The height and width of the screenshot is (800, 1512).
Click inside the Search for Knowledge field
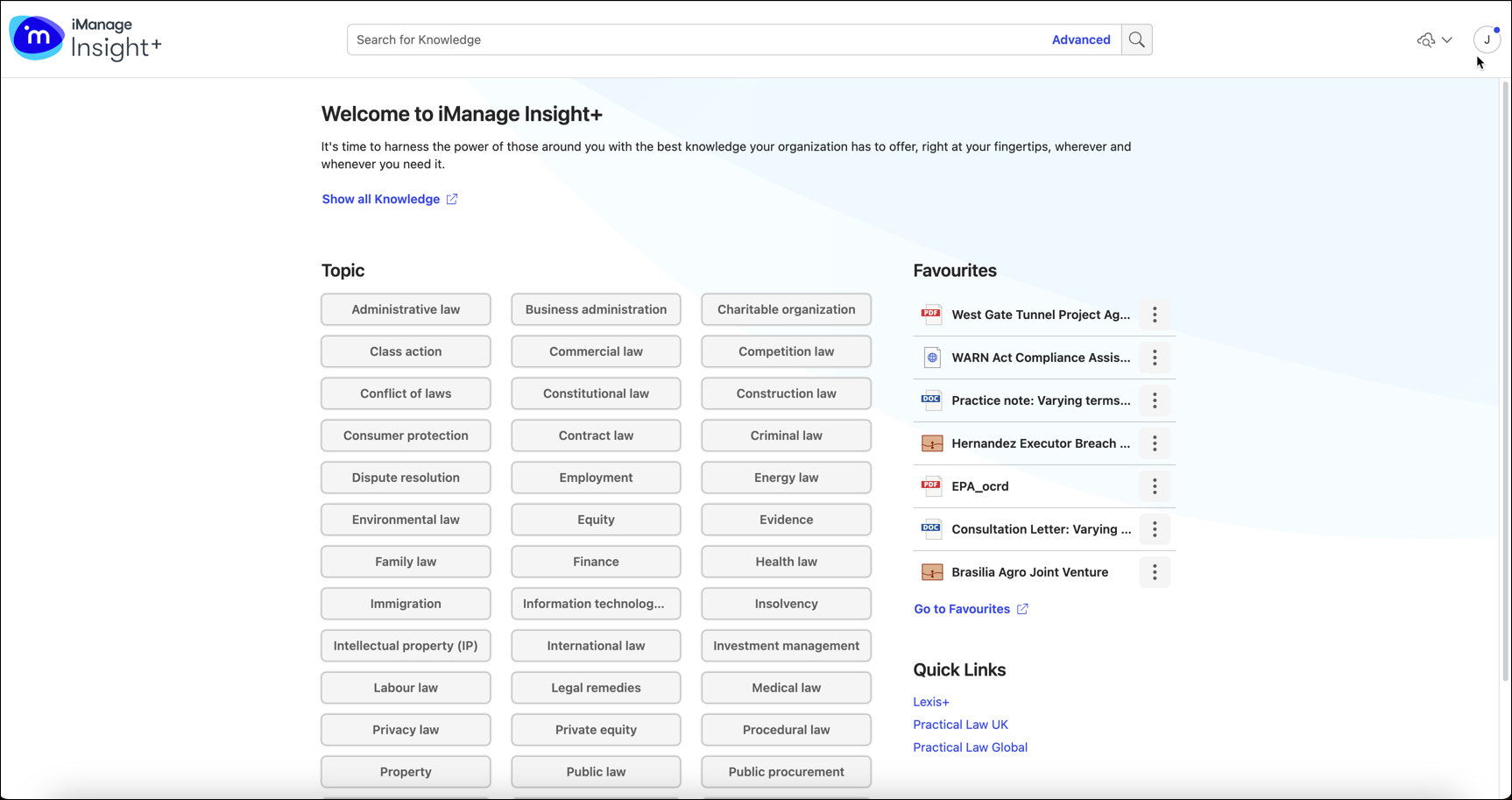pyautogui.click(x=613, y=39)
